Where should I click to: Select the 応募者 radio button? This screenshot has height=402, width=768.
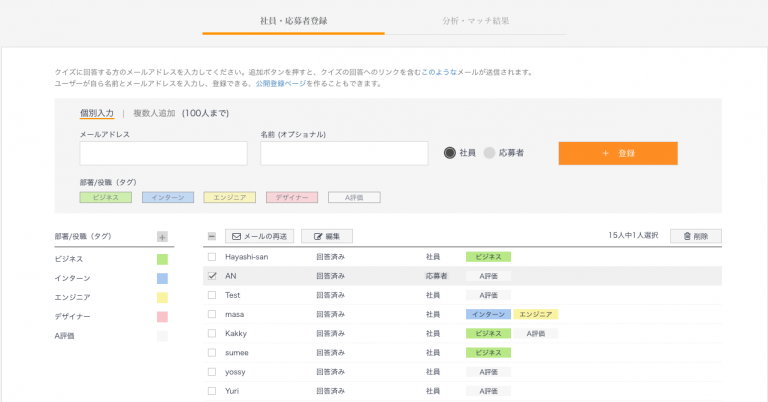tap(489, 153)
